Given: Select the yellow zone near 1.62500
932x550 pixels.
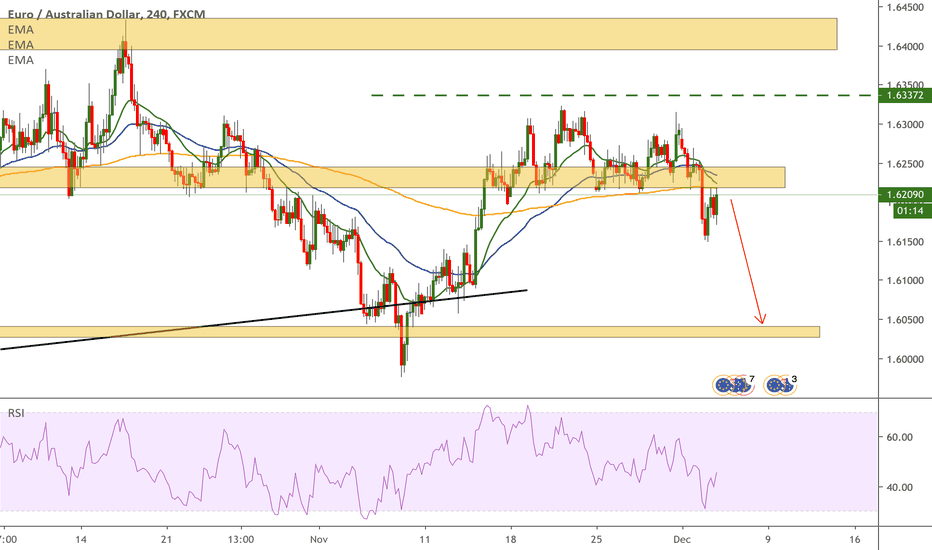Looking at the screenshot, I should [400, 177].
